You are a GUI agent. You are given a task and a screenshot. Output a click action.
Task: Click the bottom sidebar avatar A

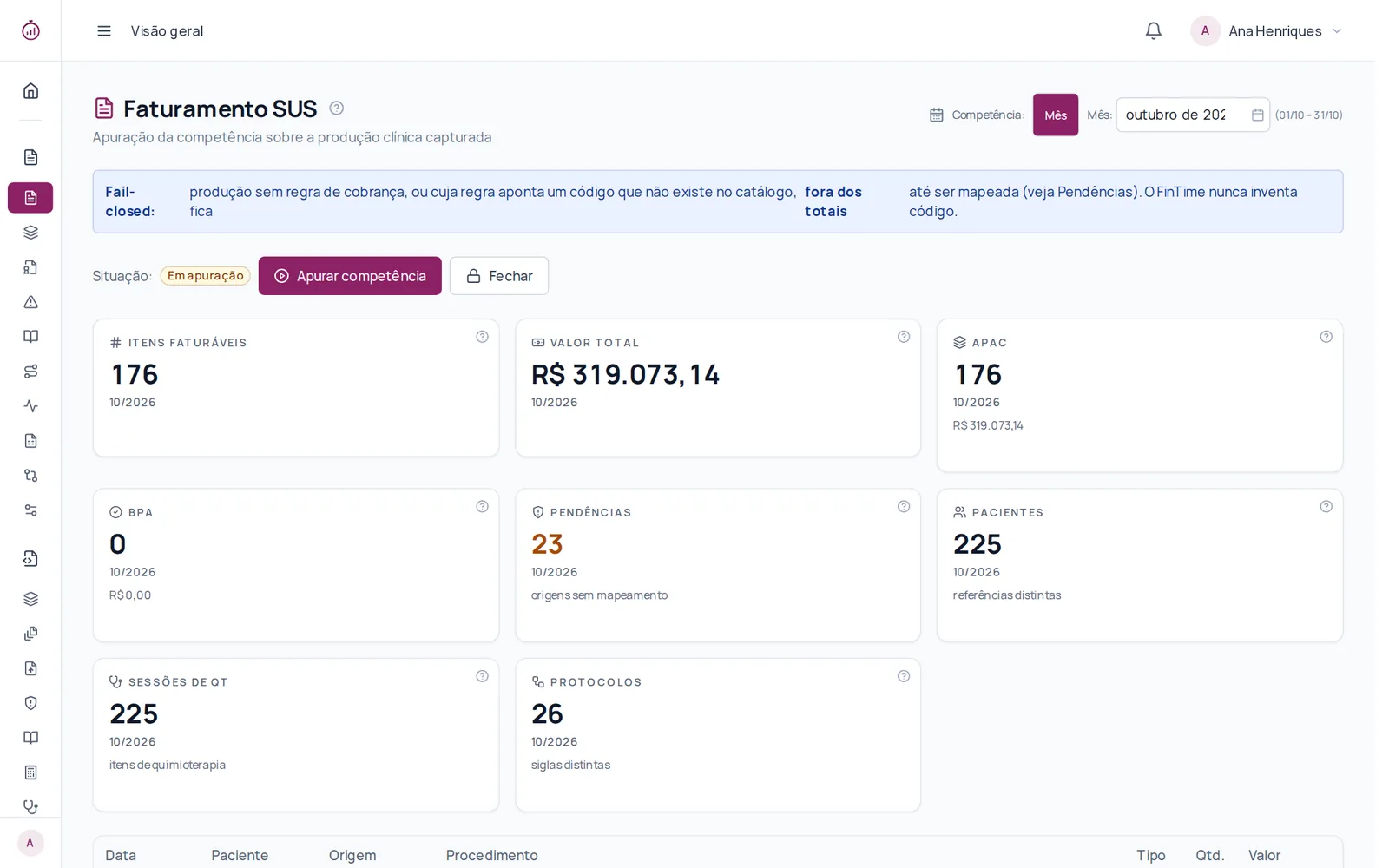tap(30, 843)
